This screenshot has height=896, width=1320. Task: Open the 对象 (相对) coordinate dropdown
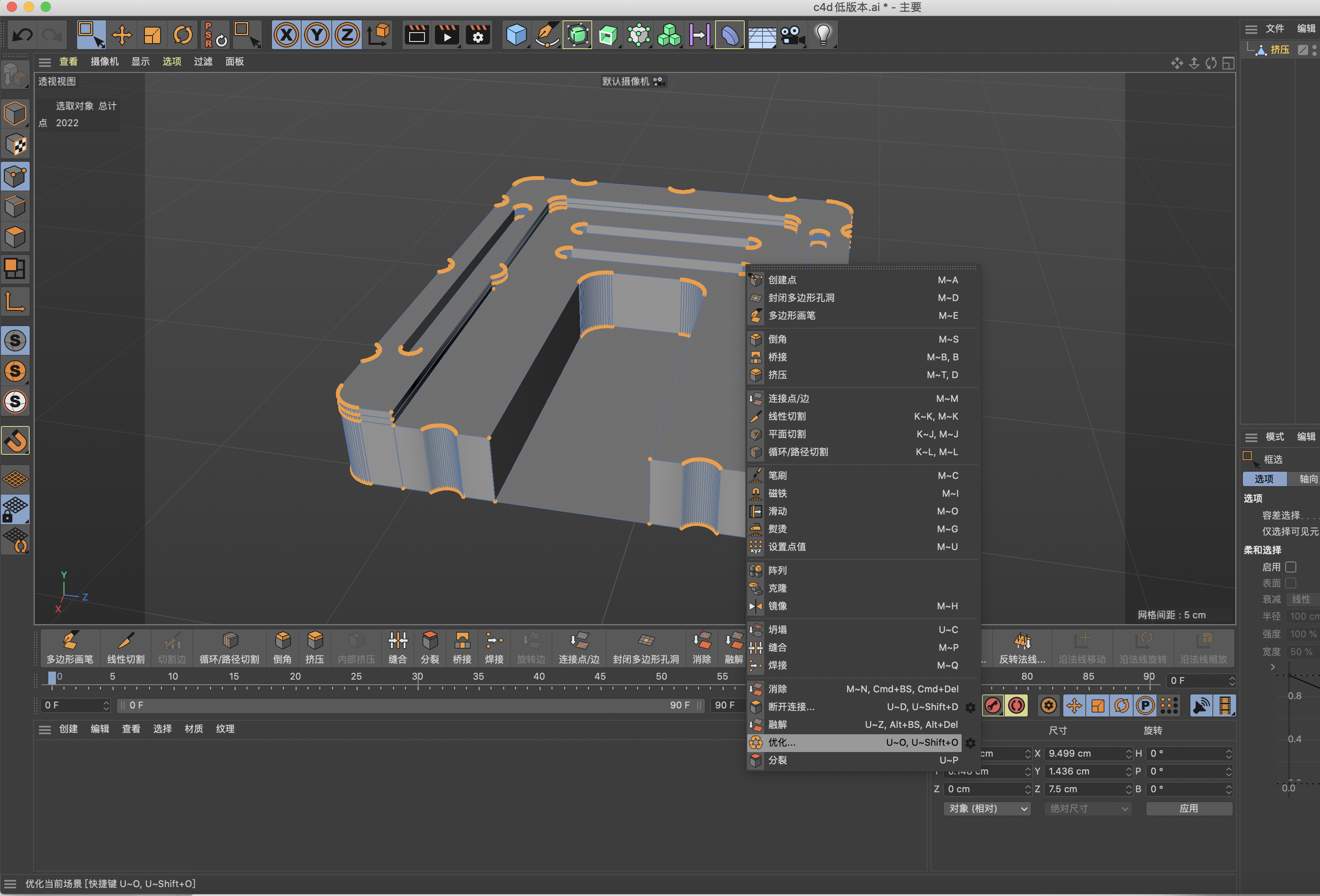tap(987, 808)
